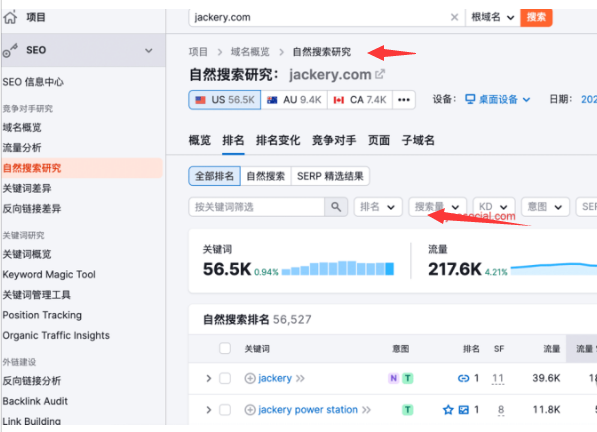Select the US 56.5K database button
This screenshot has height=432, width=597.
coord(225,100)
